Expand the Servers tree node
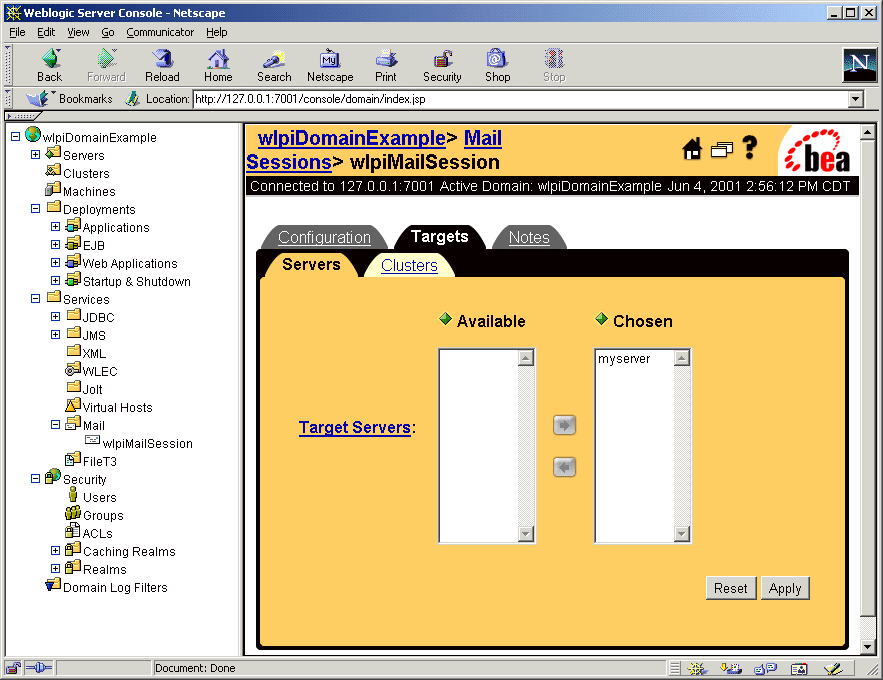This screenshot has width=883, height=680. coord(35,155)
